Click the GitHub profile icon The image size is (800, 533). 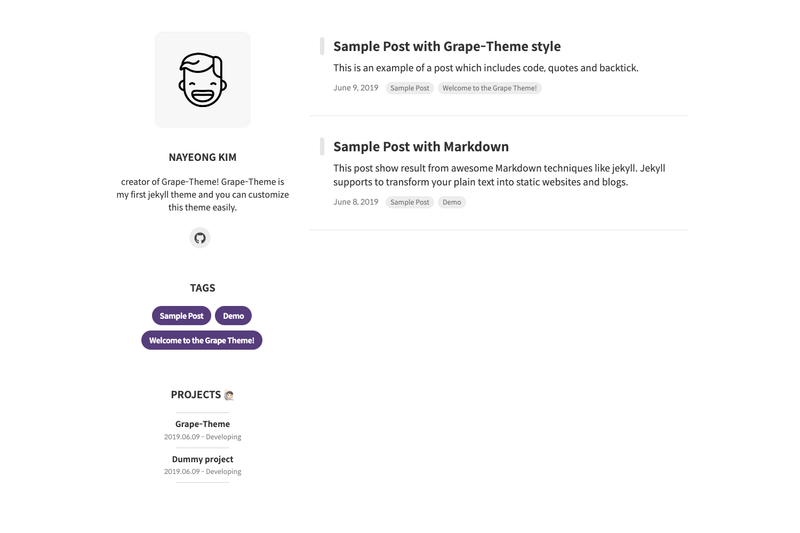(x=200, y=238)
